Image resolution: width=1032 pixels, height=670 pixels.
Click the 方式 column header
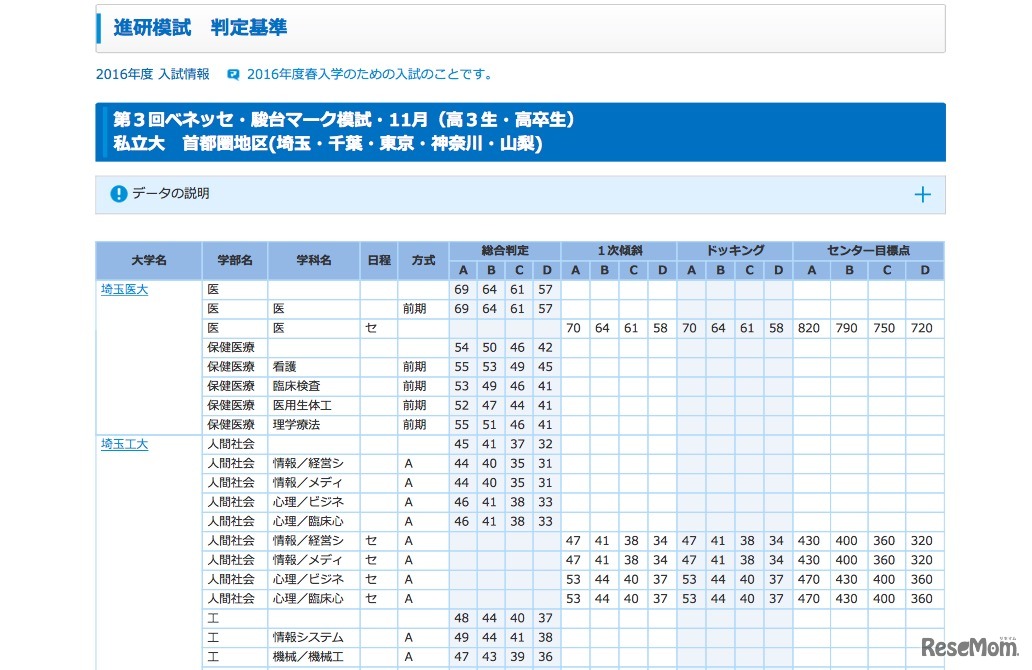(x=422, y=260)
